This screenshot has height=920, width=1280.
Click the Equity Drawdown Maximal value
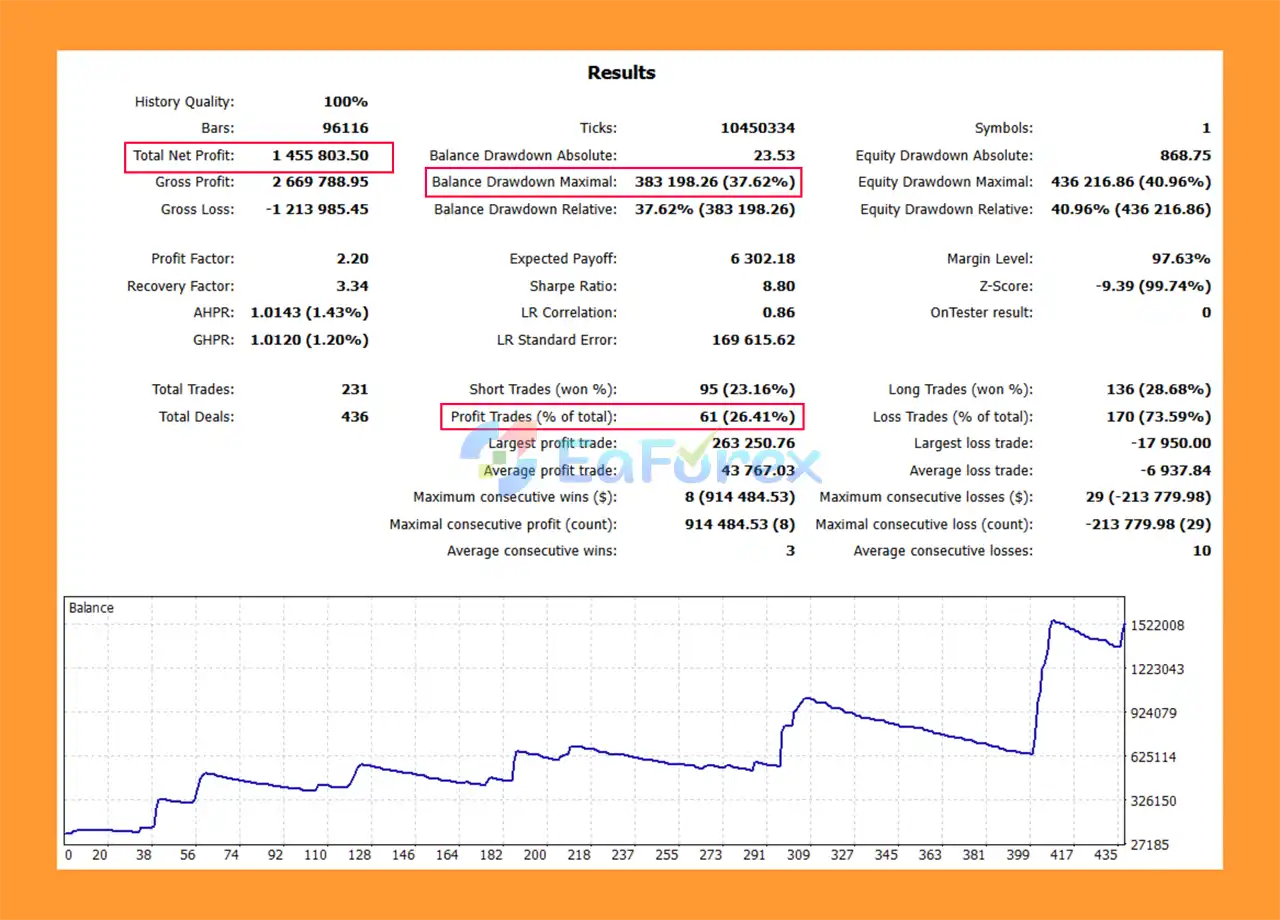(x=1130, y=182)
